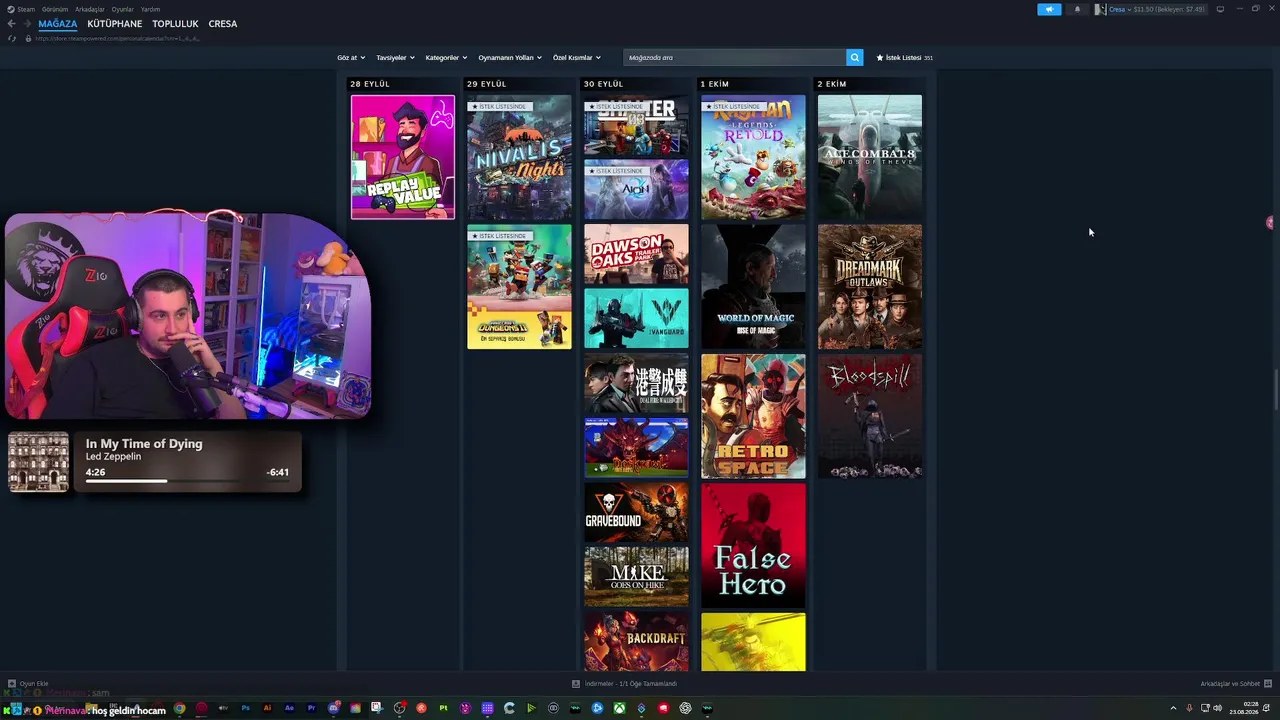The image size is (1280, 720).
Task: Open the Steam menu
Action: 26,9
